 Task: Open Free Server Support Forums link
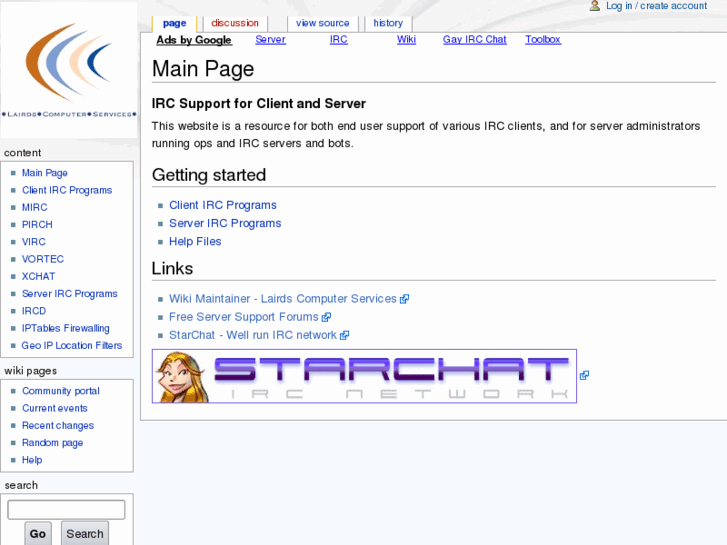click(243, 317)
